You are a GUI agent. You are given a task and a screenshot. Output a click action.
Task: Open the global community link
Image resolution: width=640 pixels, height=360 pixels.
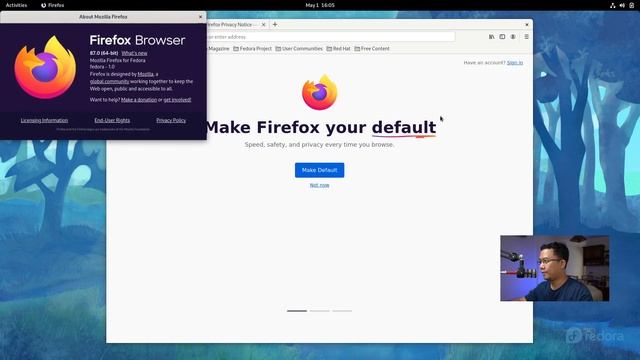[x=109, y=82]
